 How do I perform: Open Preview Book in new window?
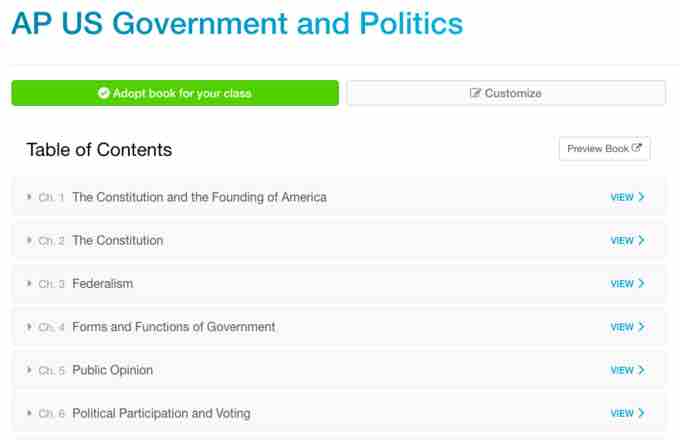[x=604, y=149]
